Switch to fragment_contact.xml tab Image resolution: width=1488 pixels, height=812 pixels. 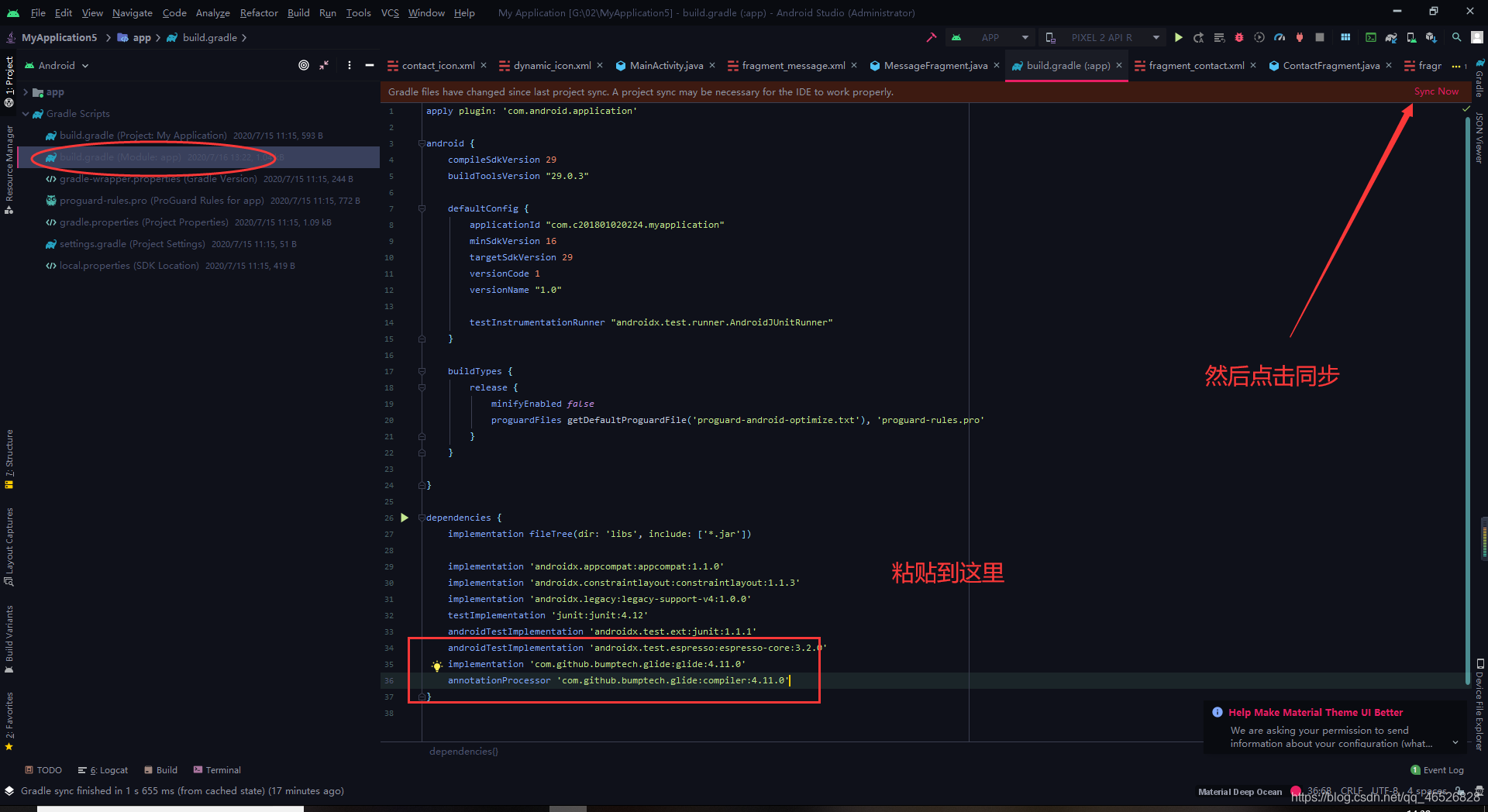1197,66
